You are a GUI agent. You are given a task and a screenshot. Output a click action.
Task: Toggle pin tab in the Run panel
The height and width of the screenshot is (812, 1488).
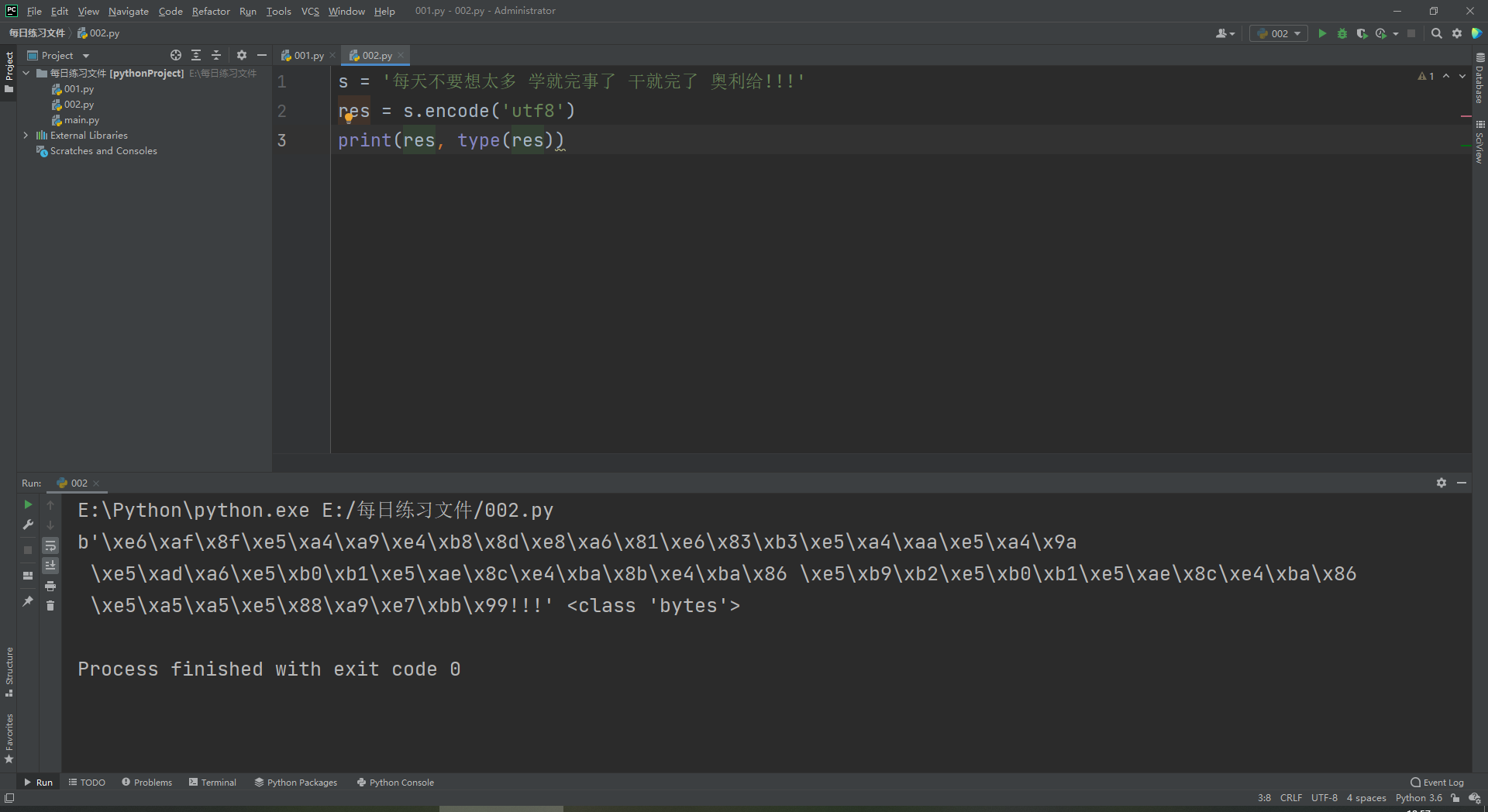(28, 601)
